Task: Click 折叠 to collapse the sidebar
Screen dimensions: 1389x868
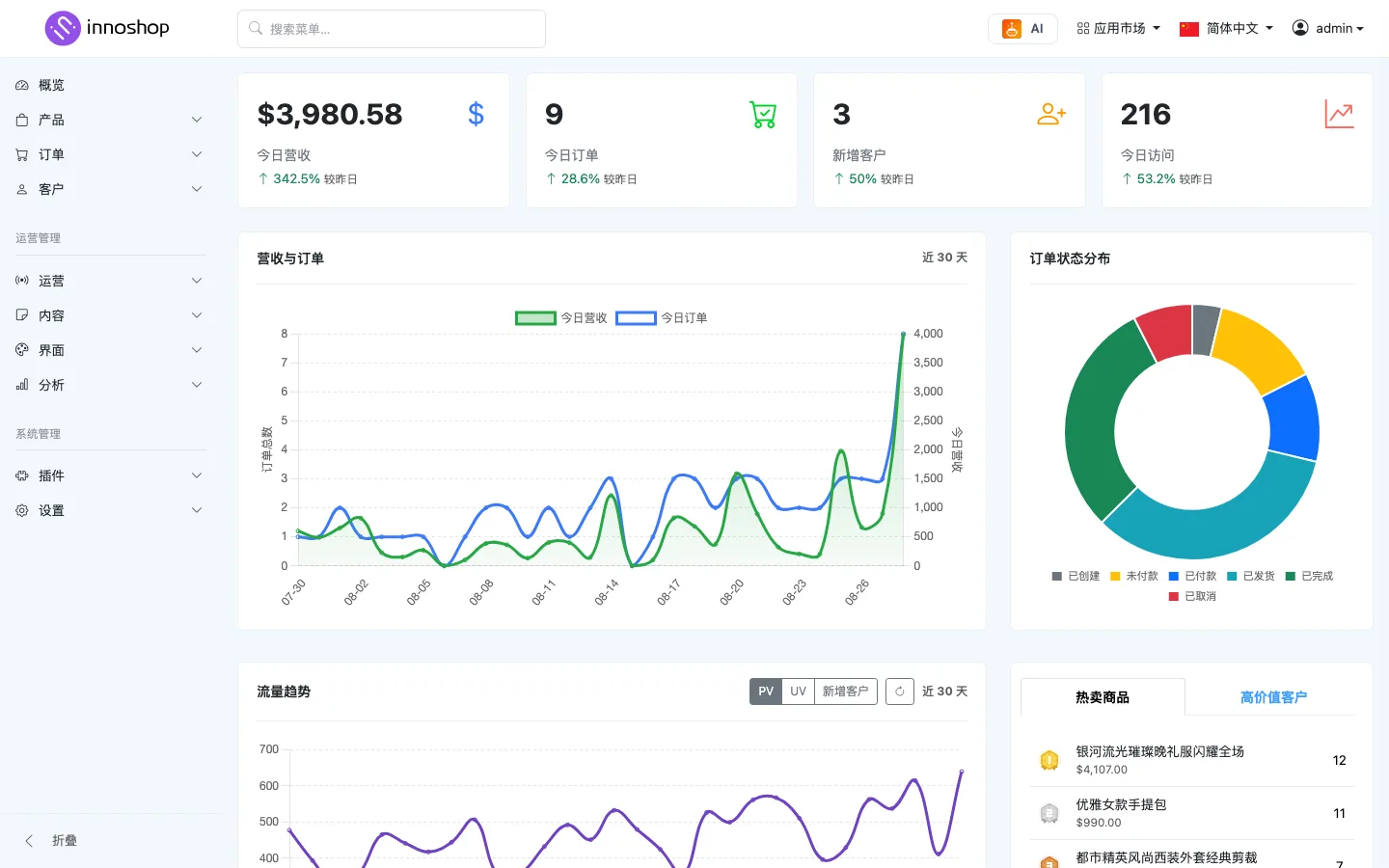Action: coord(65,841)
